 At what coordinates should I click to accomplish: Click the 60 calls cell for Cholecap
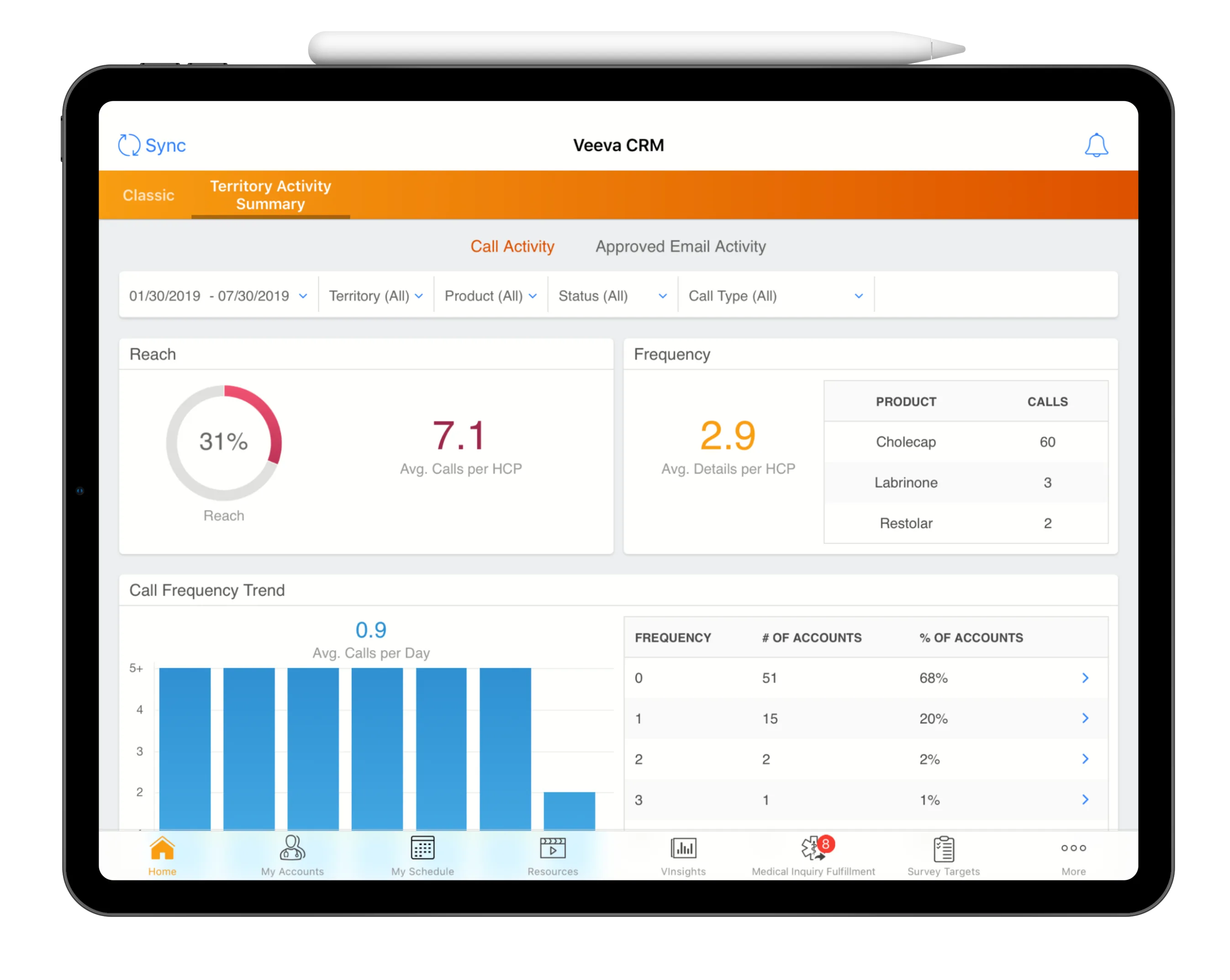[1047, 442]
